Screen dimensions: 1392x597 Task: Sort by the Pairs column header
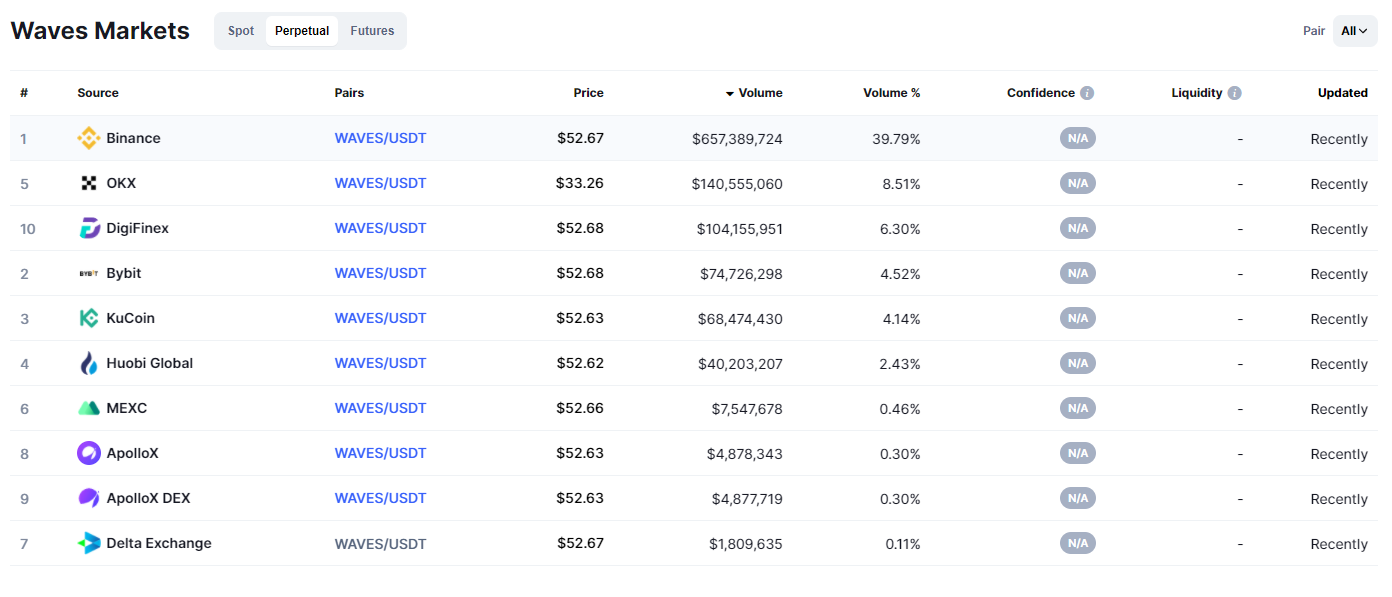coord(349,93)
